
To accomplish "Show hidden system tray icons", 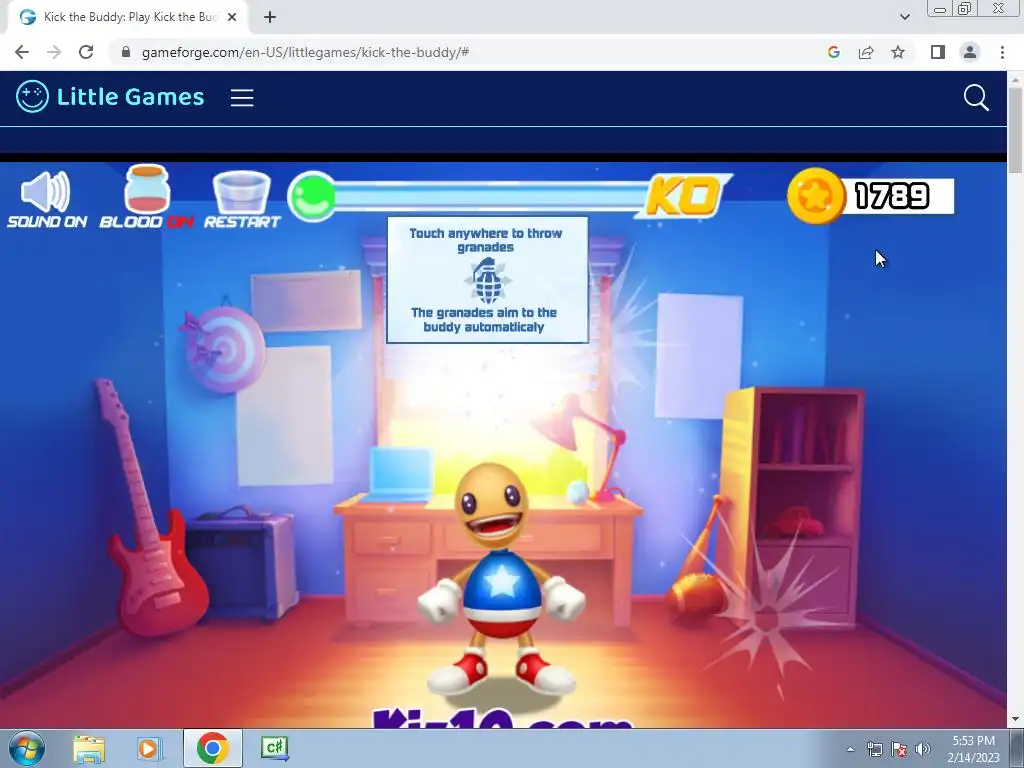I will tap(850, 749).
